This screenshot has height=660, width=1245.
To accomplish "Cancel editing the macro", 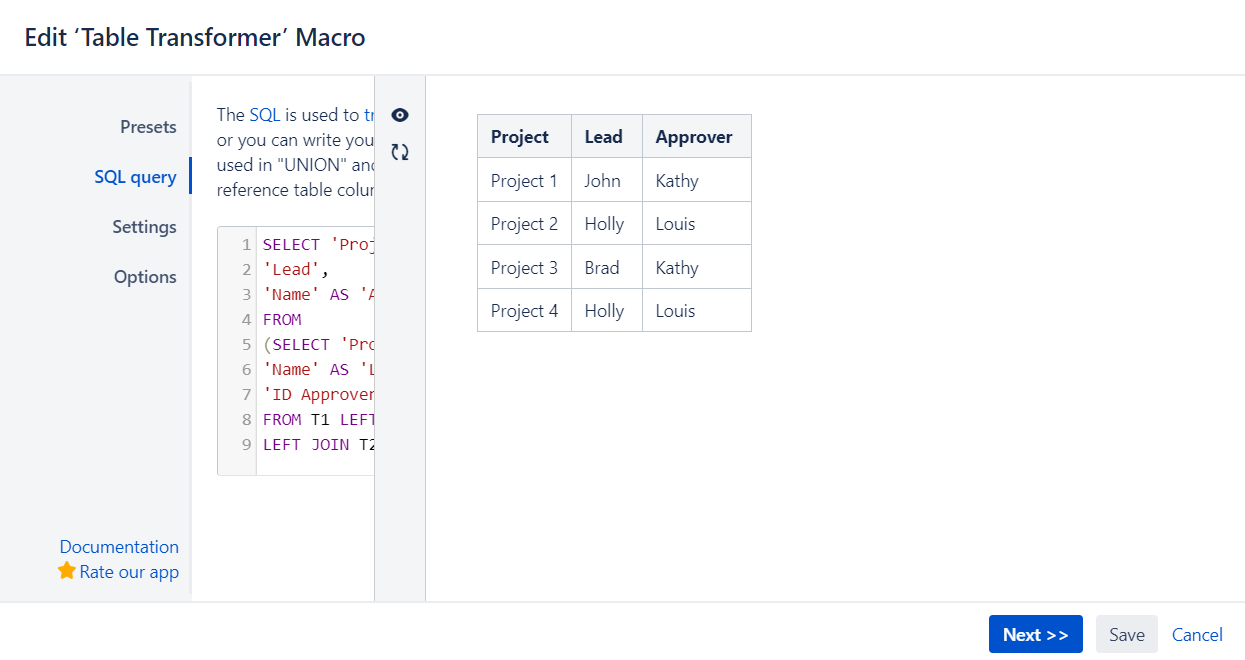I will pos(1196,634).
